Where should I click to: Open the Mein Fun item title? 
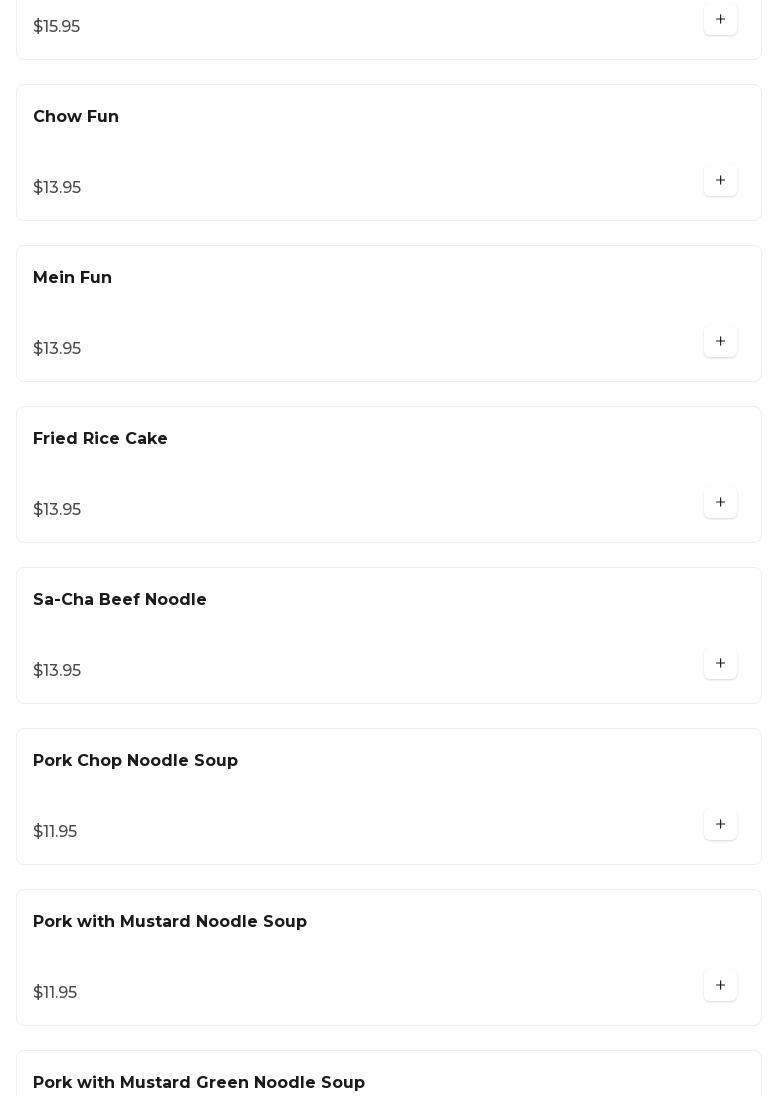72,278
